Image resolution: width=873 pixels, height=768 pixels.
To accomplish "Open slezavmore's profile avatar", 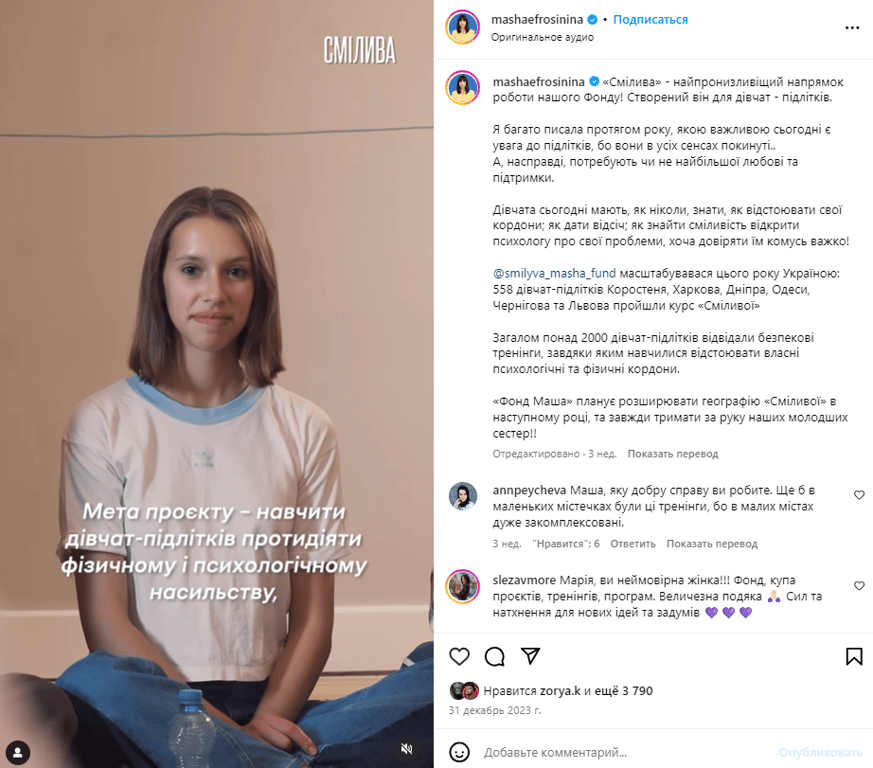I will 463,586.
